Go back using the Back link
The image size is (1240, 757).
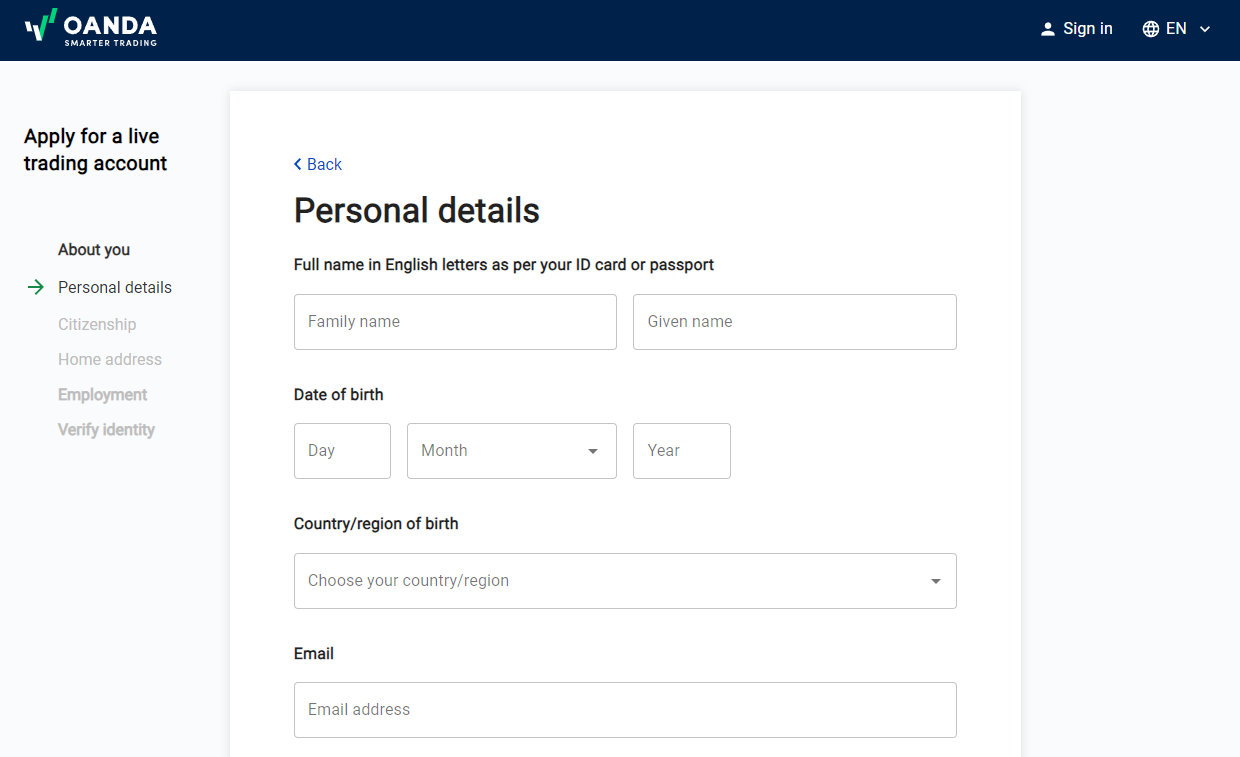point(324,164)
